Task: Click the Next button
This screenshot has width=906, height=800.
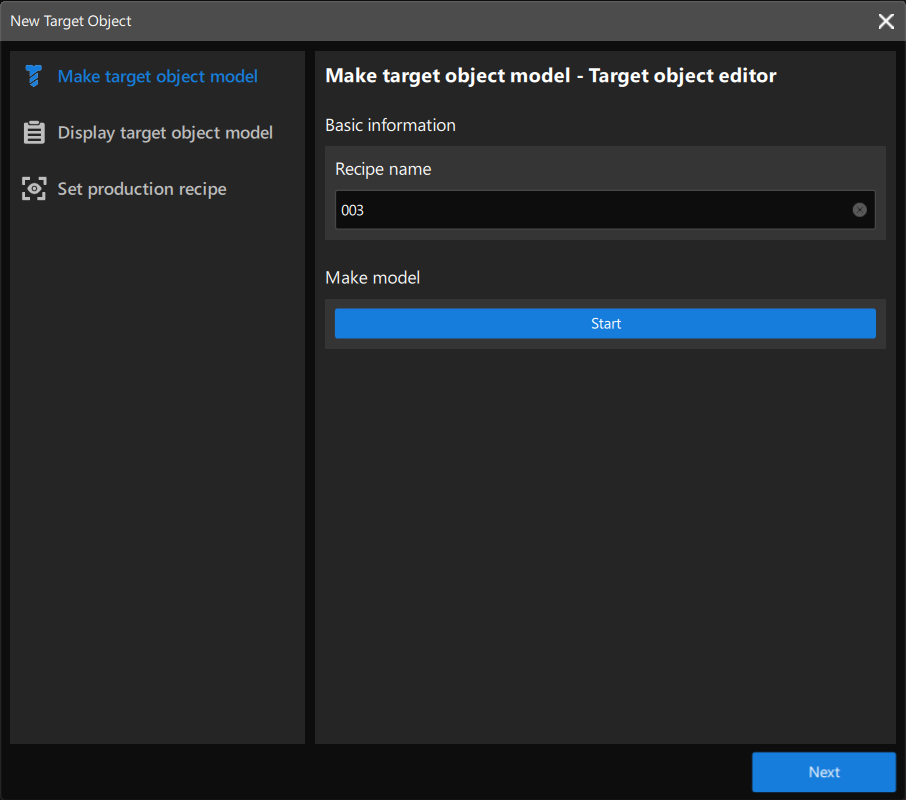Action: [x=823, y=772]
